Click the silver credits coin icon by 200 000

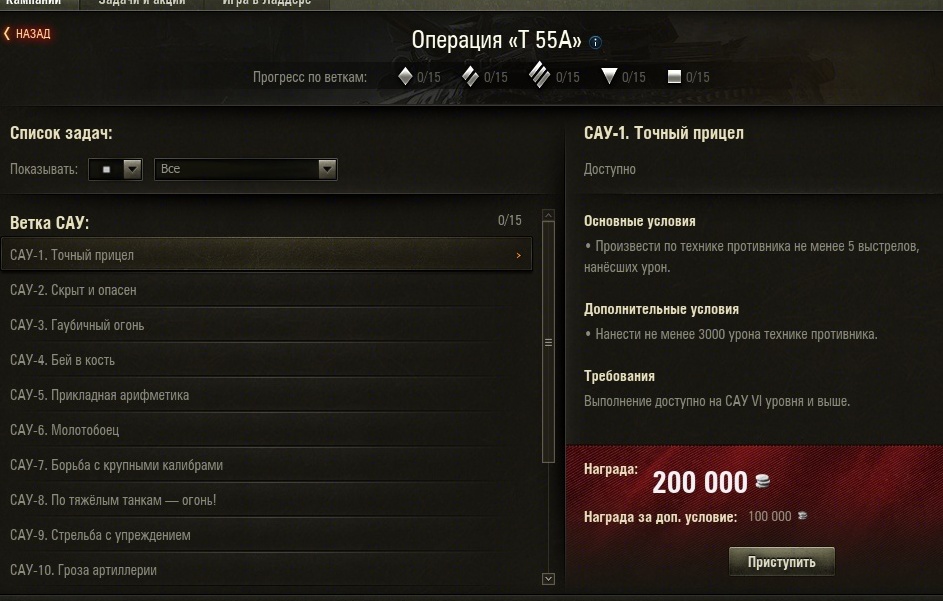pos(762,481)
